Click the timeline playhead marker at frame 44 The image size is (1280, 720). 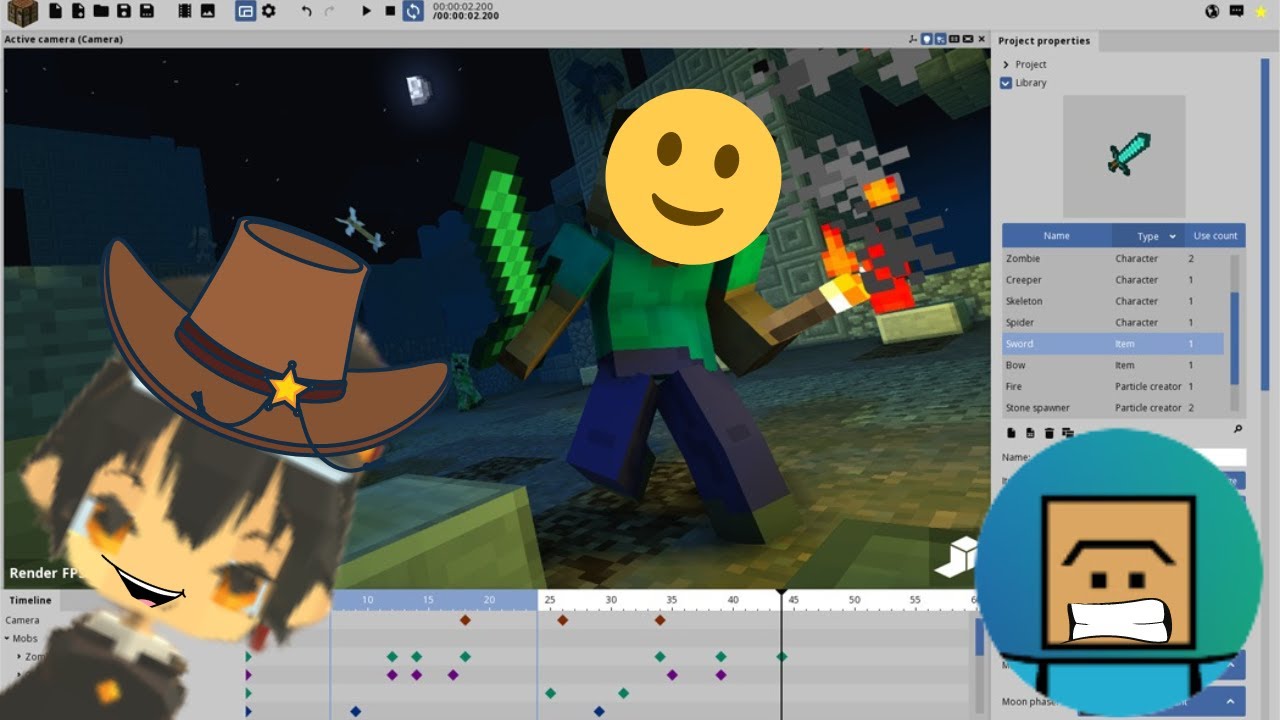tap(781, 594)
